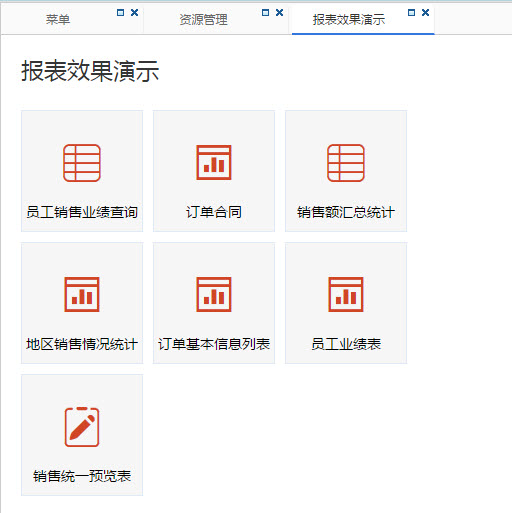Open the 订单基本信息列表 chart icon
Image resolution: width=512 pixels, height=513 pixels.
pos(214,294)
